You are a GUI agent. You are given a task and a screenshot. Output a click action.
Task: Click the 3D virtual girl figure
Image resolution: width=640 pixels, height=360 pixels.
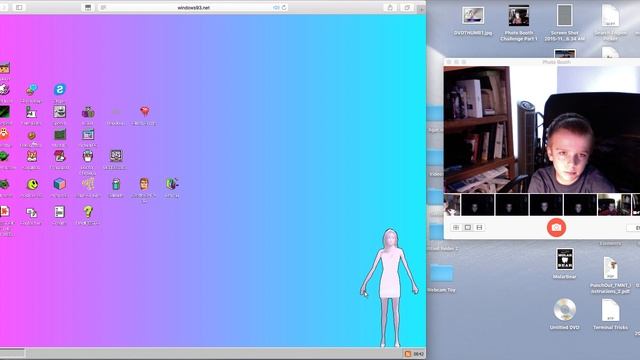tap(389, 288)
